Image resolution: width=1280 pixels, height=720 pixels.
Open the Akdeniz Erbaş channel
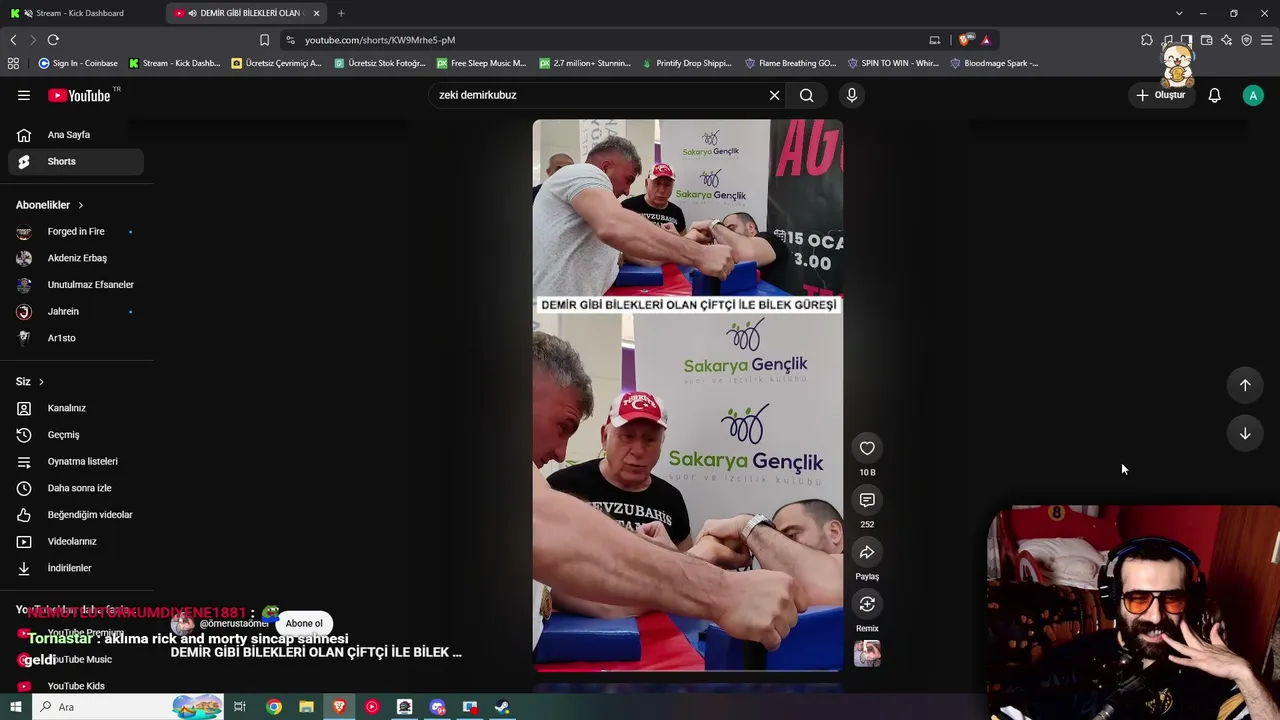coord(76,258)
